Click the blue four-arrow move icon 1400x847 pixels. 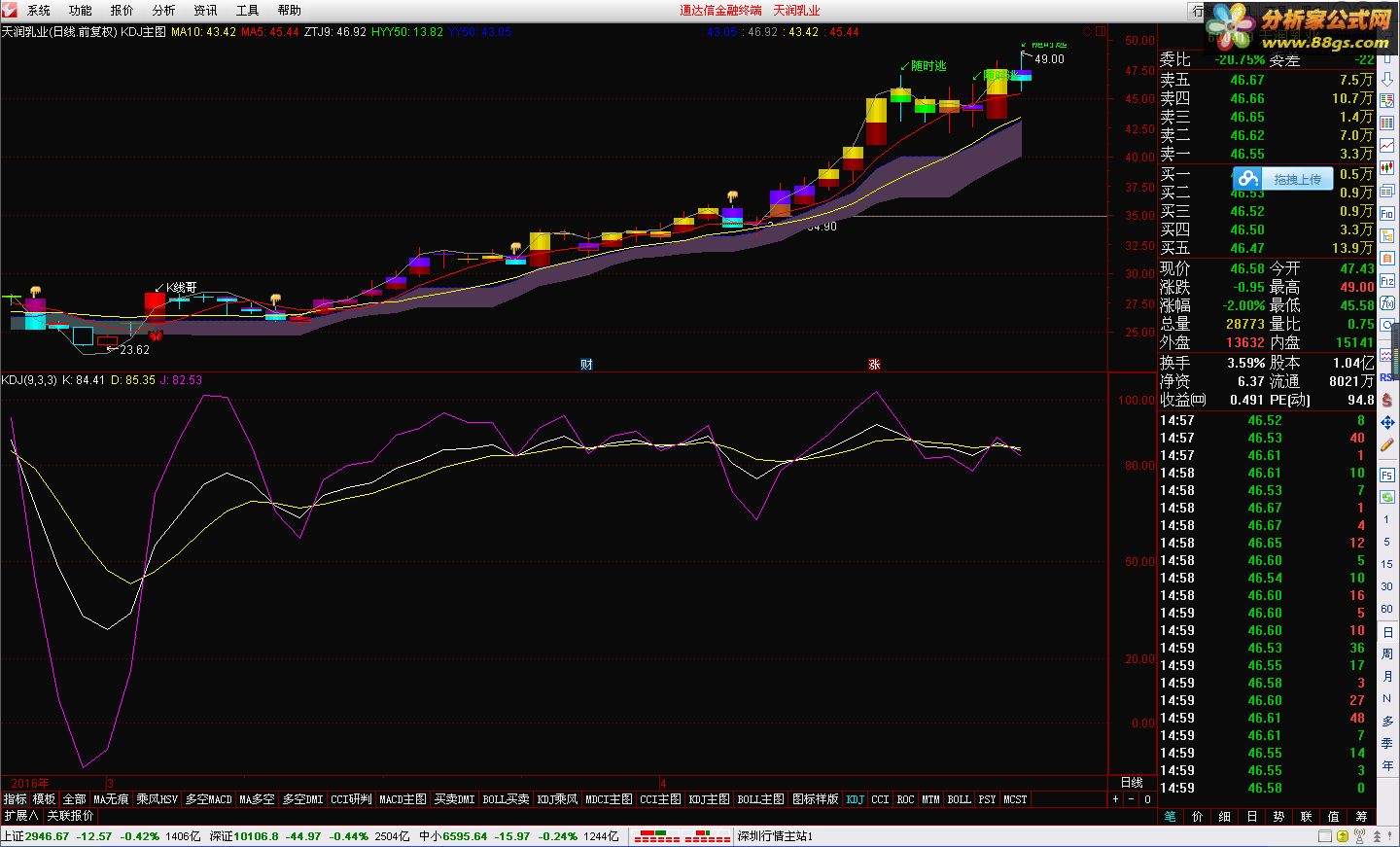(1387, 421)
